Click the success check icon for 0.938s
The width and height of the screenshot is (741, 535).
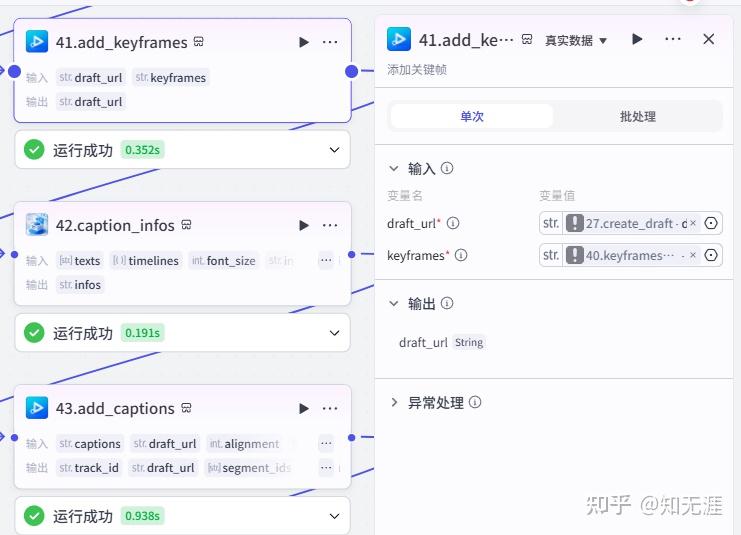tap(34, 516)
